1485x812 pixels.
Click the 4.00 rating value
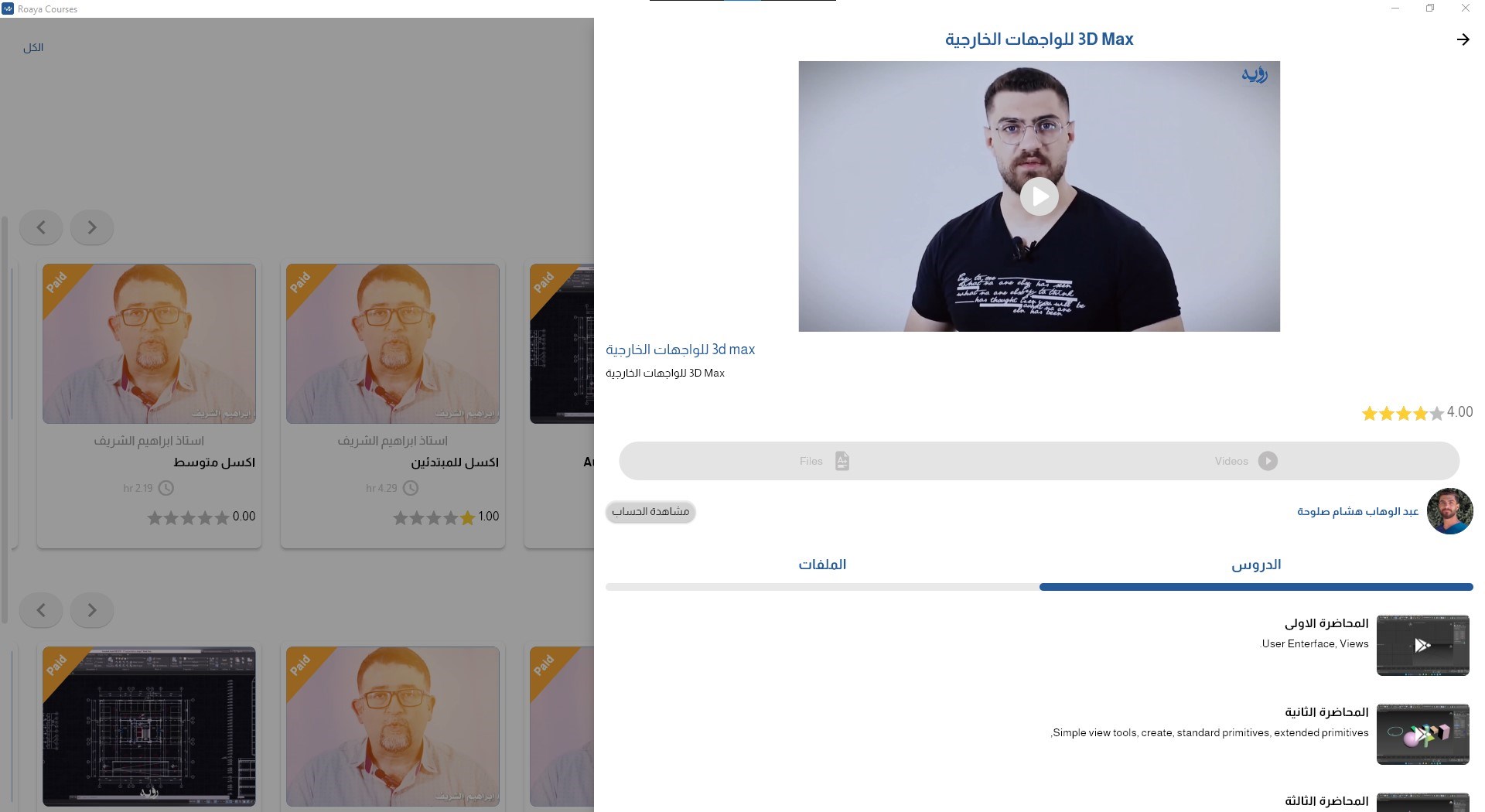pyautogui.click(x=1459, y=412)
